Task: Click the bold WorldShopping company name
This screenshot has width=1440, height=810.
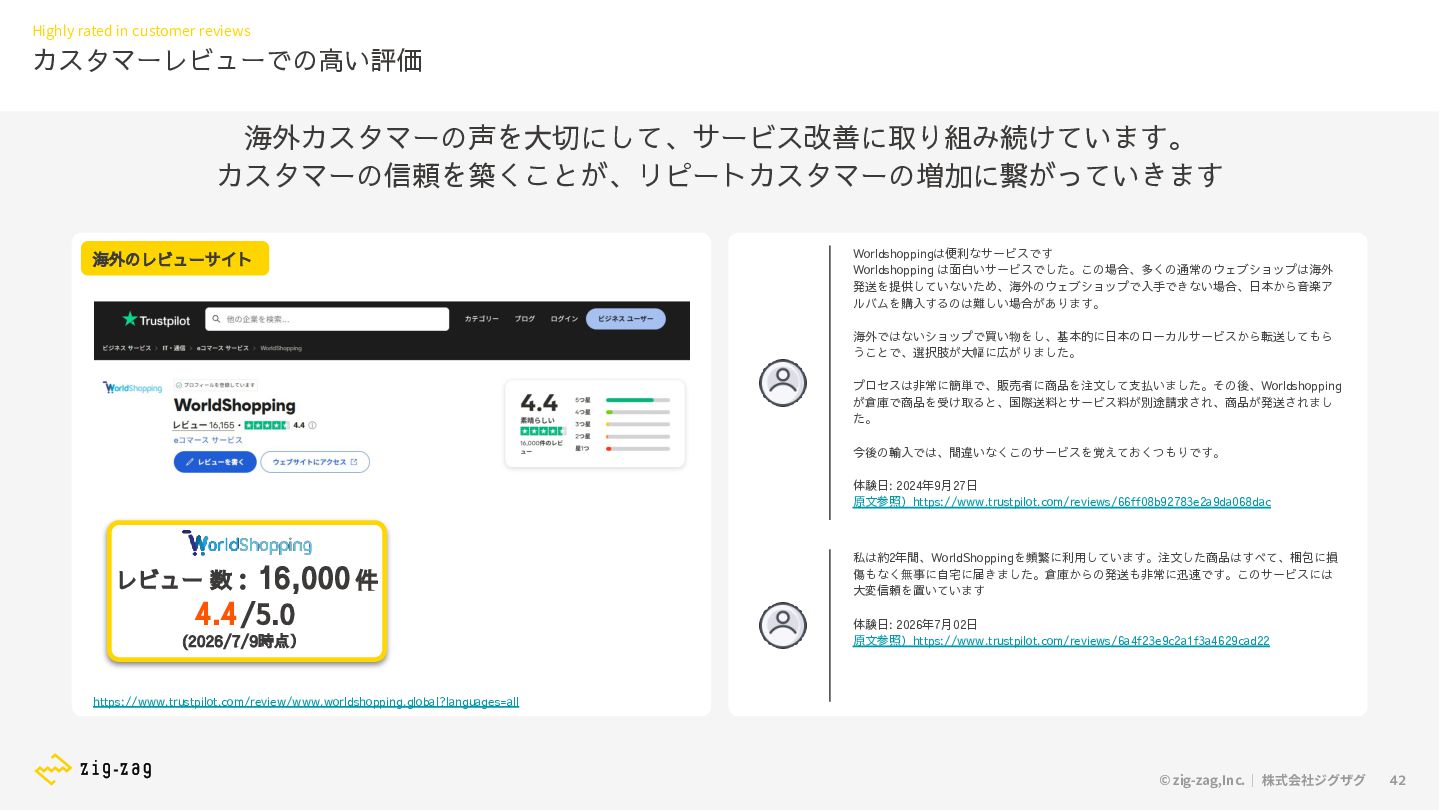Action: 235,405
